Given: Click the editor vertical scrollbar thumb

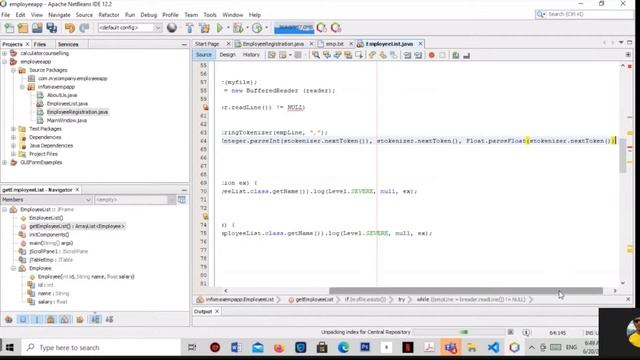Looking at the screenshot, I should [623, 155].
